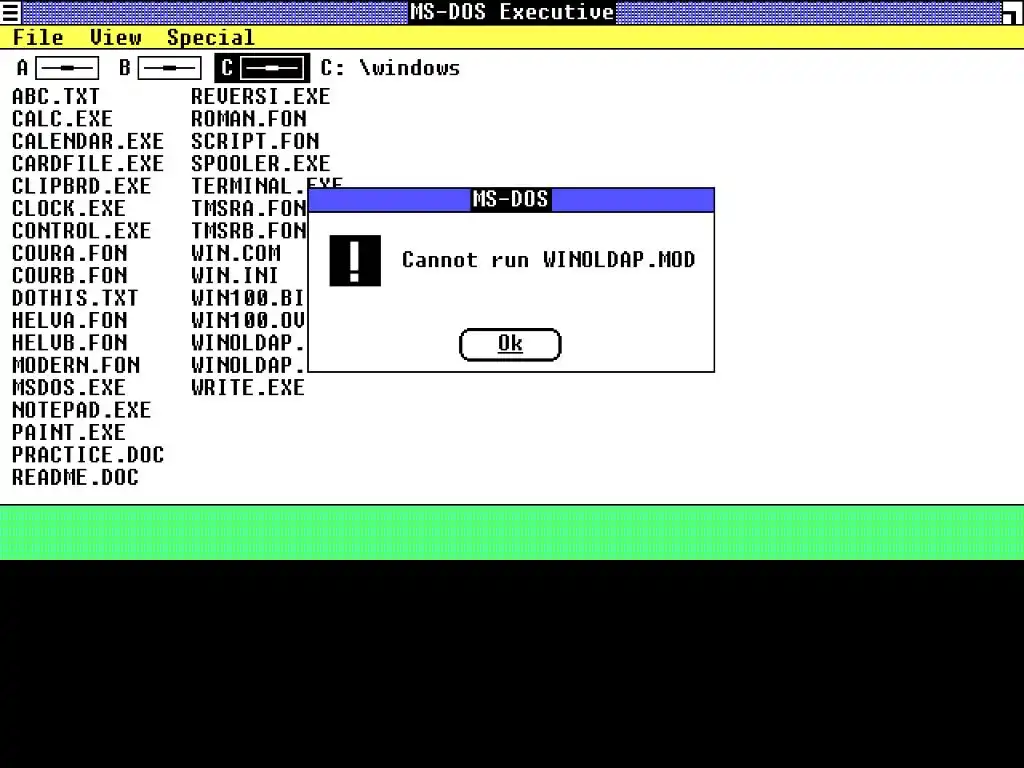Select file CONTROL.EXE
The image size is (1024, 768).
click(x=81, y=231)
